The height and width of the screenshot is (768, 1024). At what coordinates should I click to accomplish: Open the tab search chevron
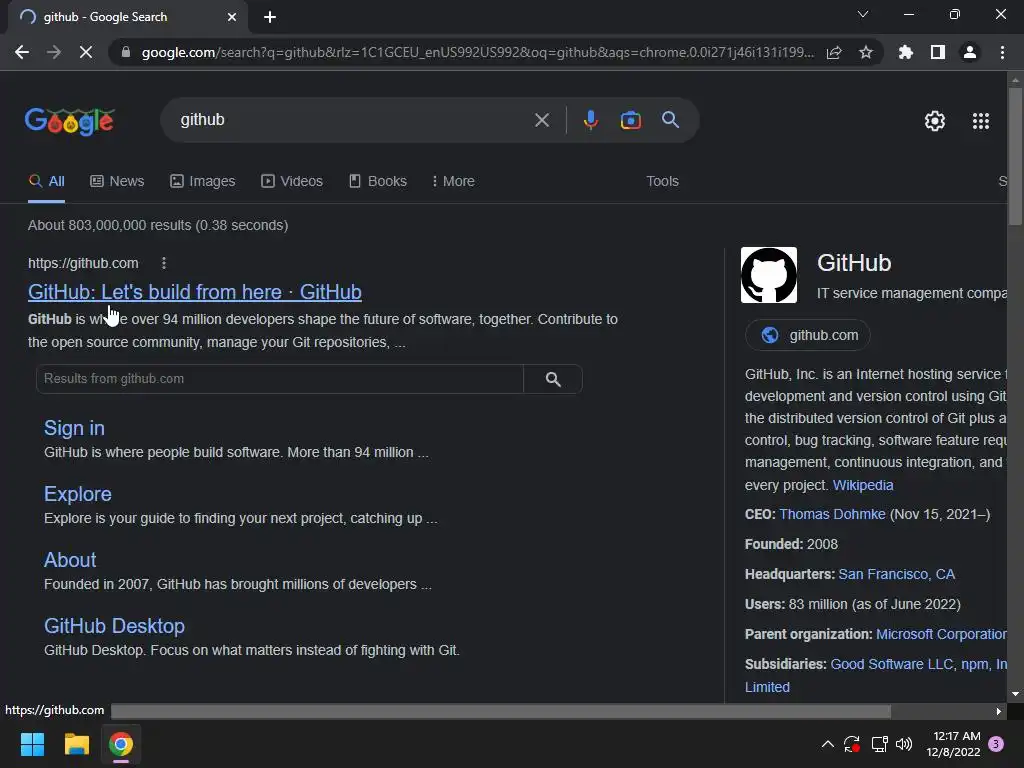click(863, 14)
